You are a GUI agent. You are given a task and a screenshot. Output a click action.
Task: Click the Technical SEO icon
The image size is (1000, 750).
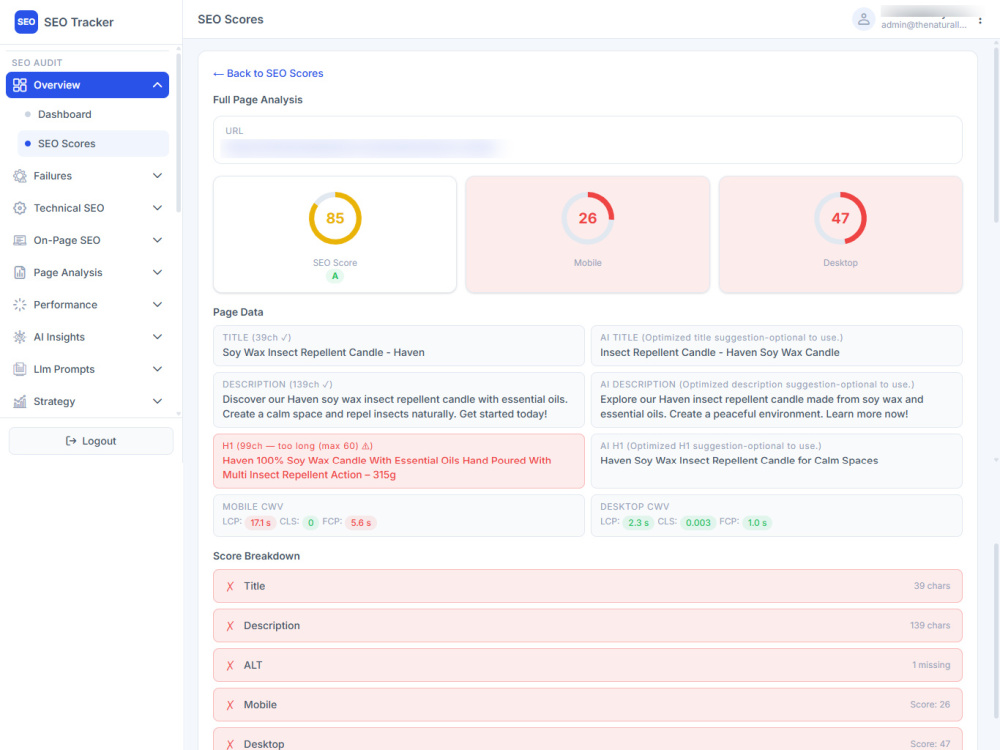[x=20, y=208]
